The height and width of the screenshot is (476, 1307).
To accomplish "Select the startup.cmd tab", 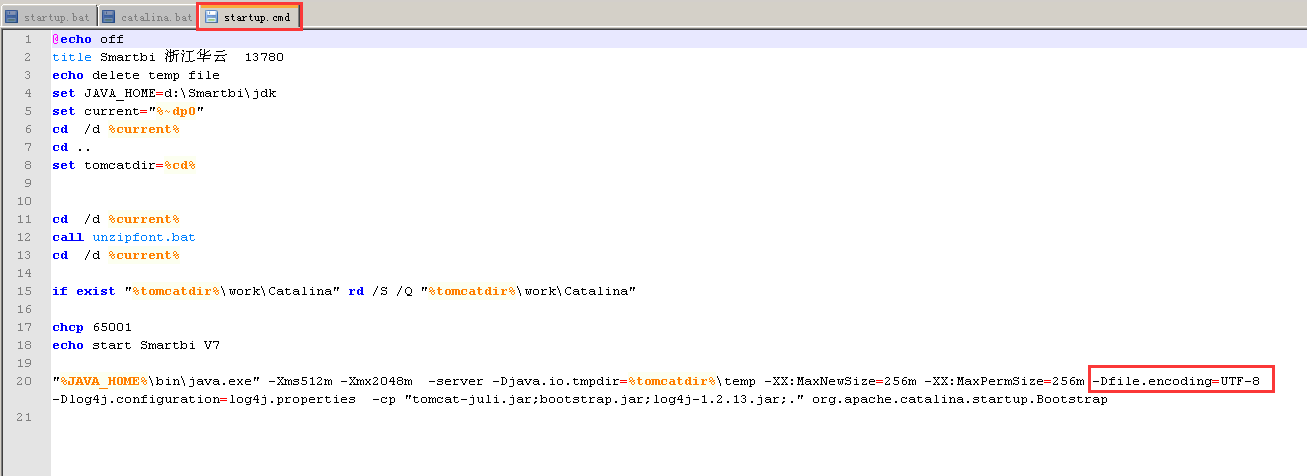I will click(x=248, y=16).
